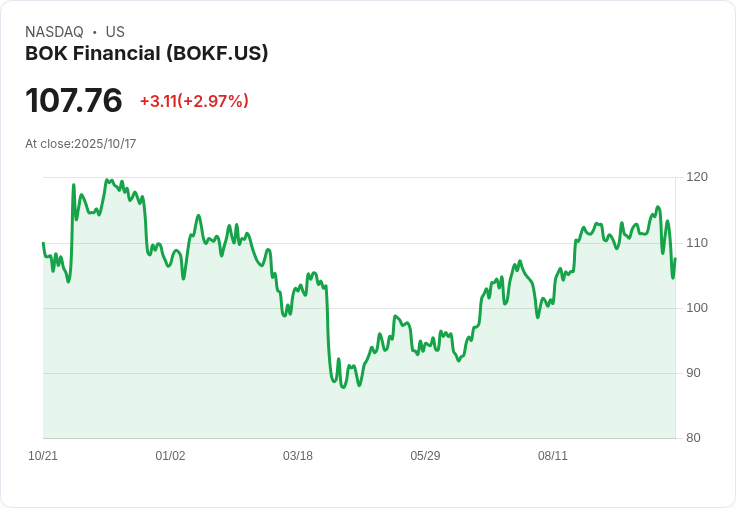This screenshot has width=736, height=508.
Task: Click the 80 price axis label
Action: pyautogui.click(x=693, y=438)
